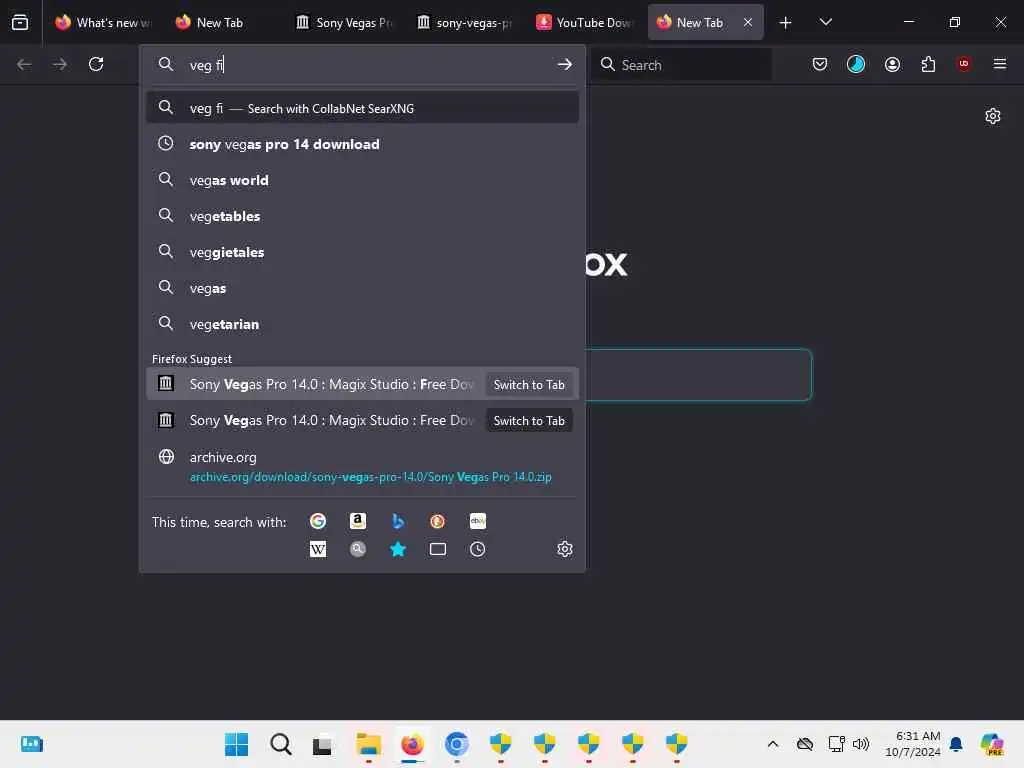Open Windows taskbar Search
This screenshot has height=768, width=1024.
[281, 744]
